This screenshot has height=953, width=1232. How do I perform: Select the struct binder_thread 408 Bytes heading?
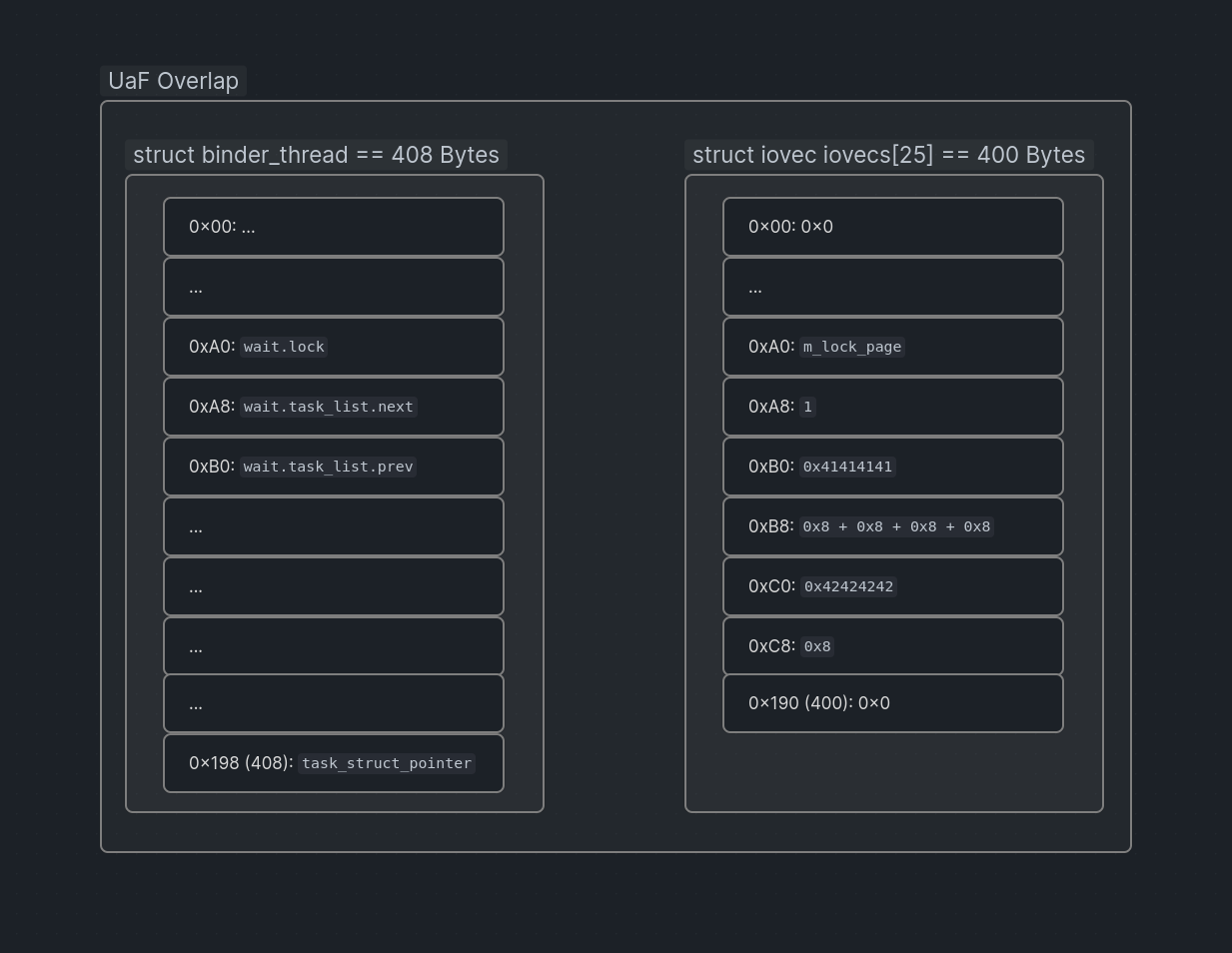(x=316, y=156)
